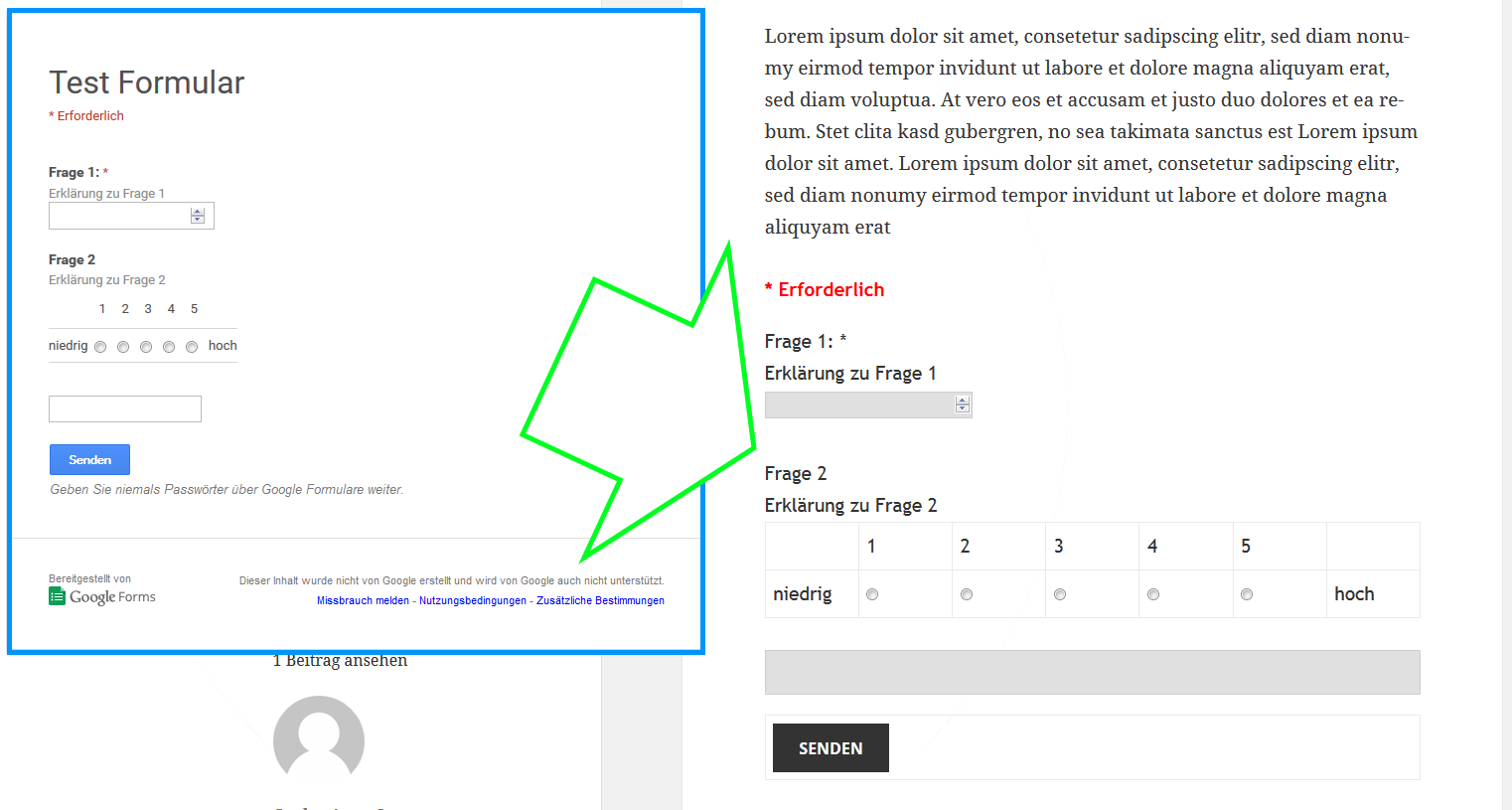The width and height of the screenshot is (1512, 810).
Task: Open the 'Zusätzliche Bestimmungen' link
Action: [x=600, y=600]
